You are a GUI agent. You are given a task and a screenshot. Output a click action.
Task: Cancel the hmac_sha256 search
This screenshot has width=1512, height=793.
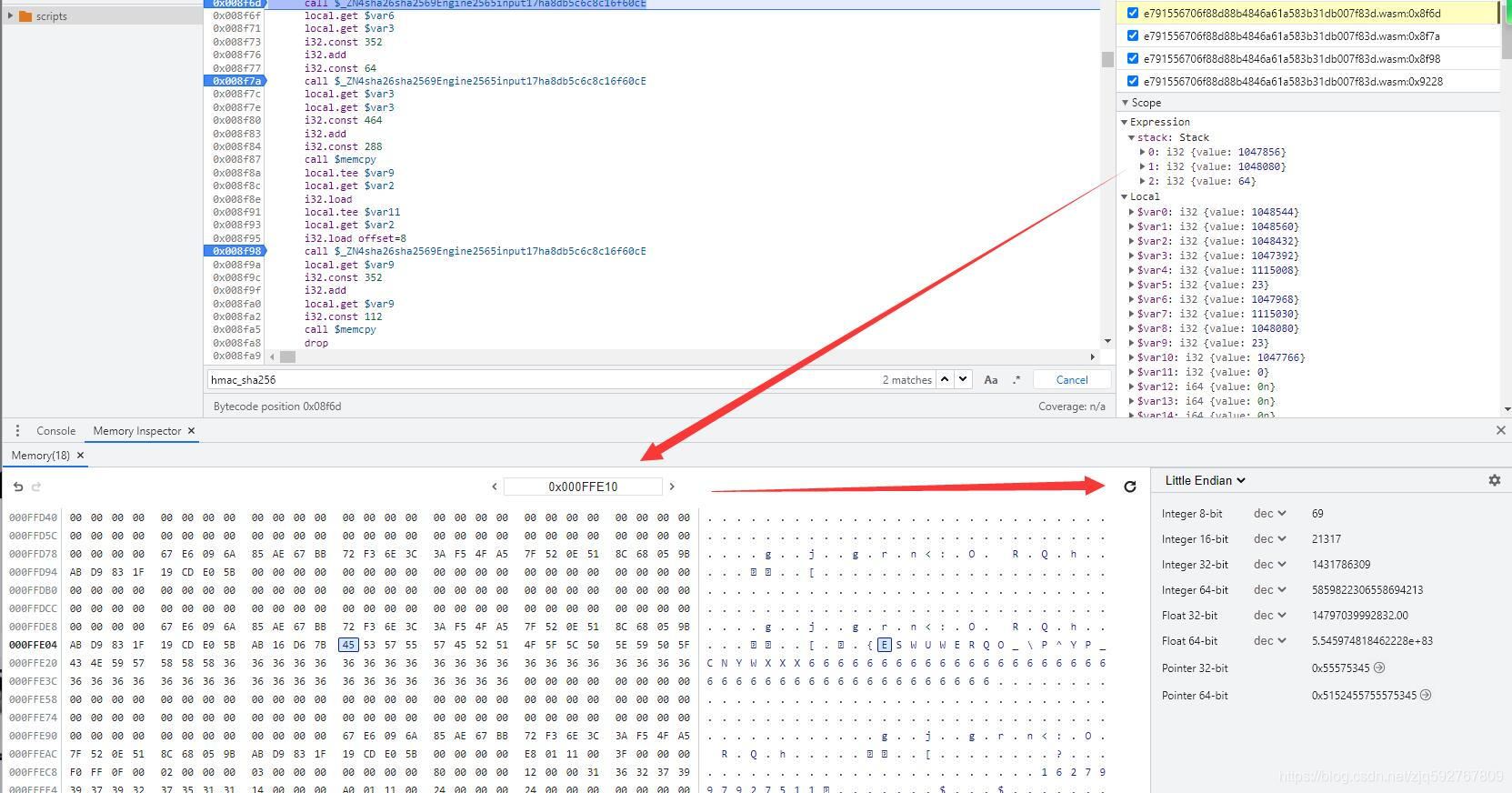coord(1071,380)
